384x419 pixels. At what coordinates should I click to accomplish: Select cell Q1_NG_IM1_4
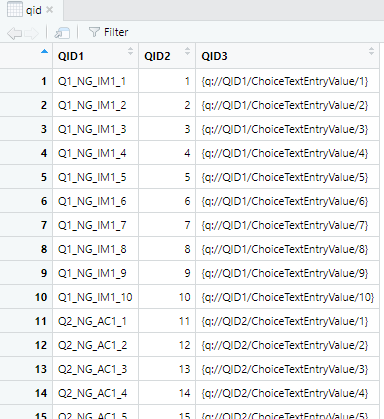coord(95,153)
